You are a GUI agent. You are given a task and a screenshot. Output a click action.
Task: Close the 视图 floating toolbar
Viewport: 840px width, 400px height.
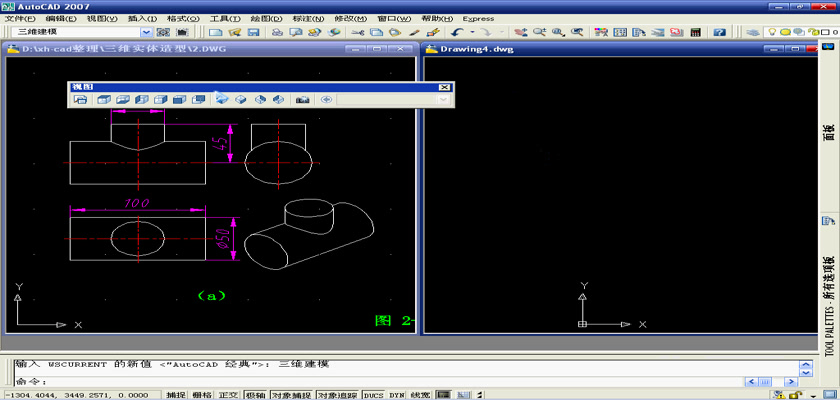point(444,87)
